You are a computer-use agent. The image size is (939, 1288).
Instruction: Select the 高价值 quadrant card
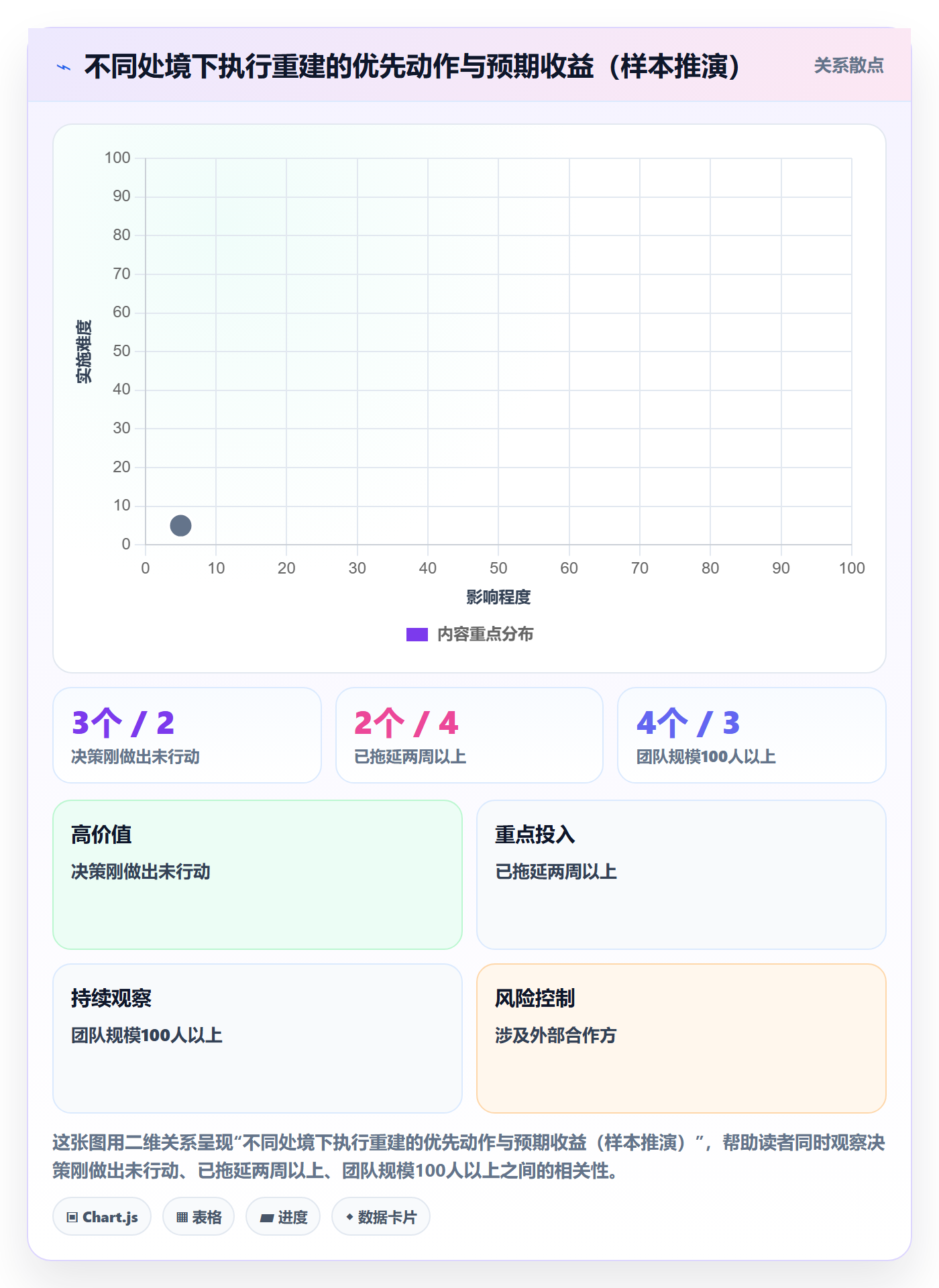tap(258, 875)
